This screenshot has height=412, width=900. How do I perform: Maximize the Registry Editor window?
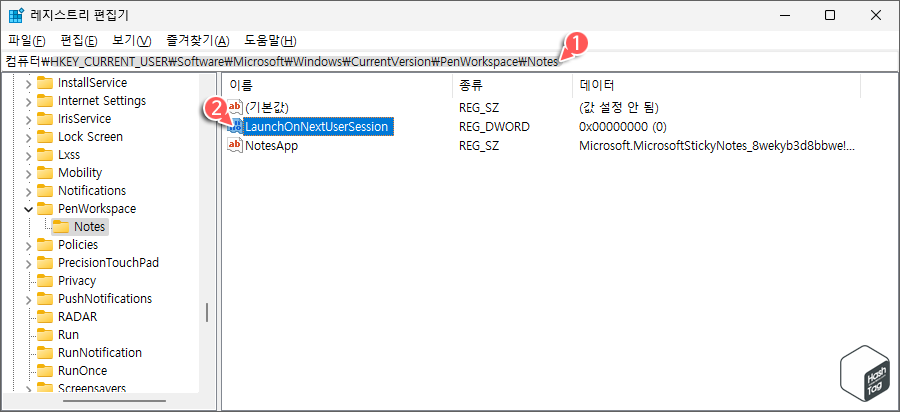click(x=830, y=15)
